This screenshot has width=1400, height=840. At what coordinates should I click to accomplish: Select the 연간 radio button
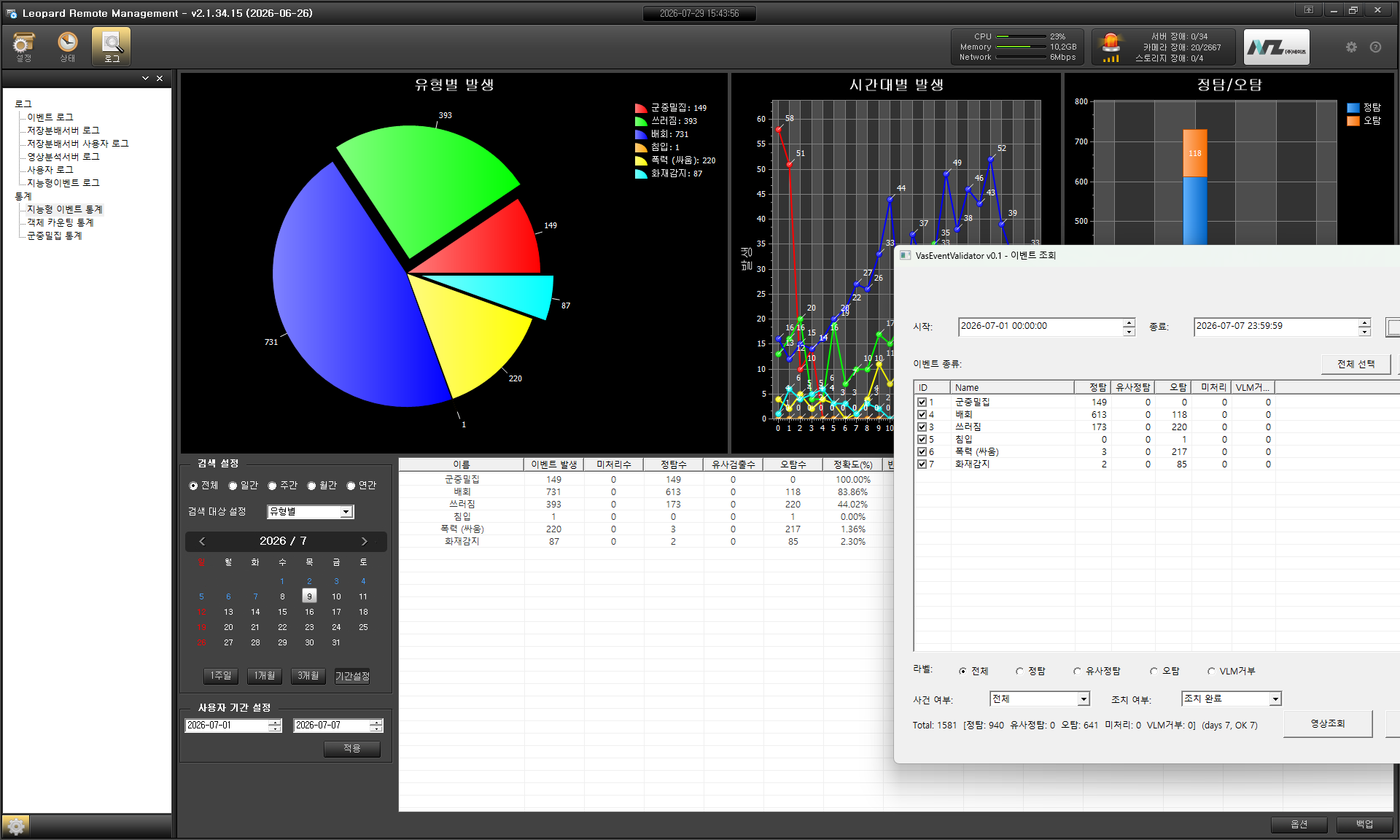(351, 486)
